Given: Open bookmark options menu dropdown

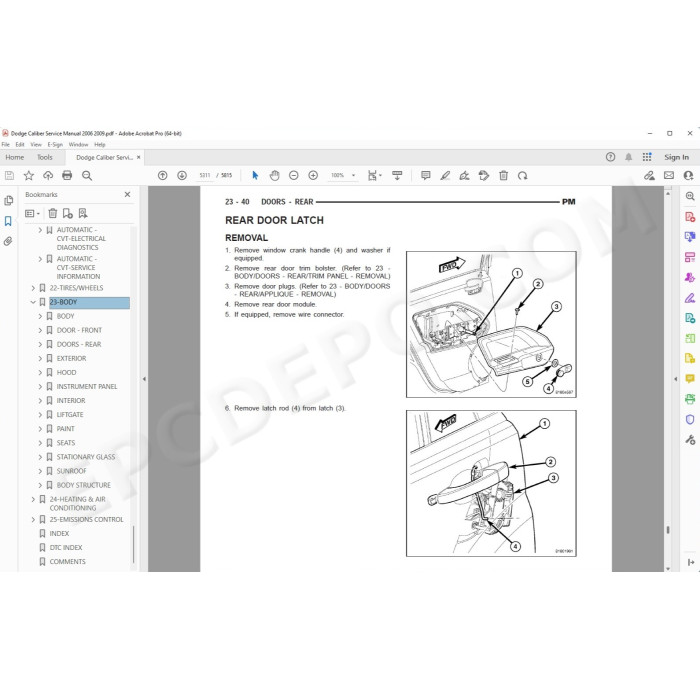Looking at the screenshot, I should pyautogui.click(x=32, y=213).
